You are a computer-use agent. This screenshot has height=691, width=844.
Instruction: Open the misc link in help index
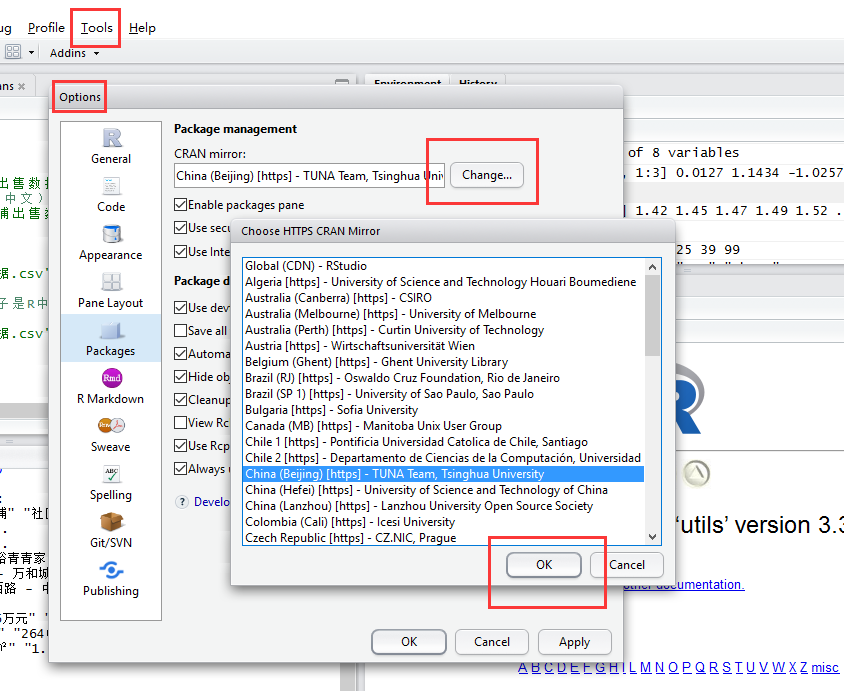click(825, 667)
